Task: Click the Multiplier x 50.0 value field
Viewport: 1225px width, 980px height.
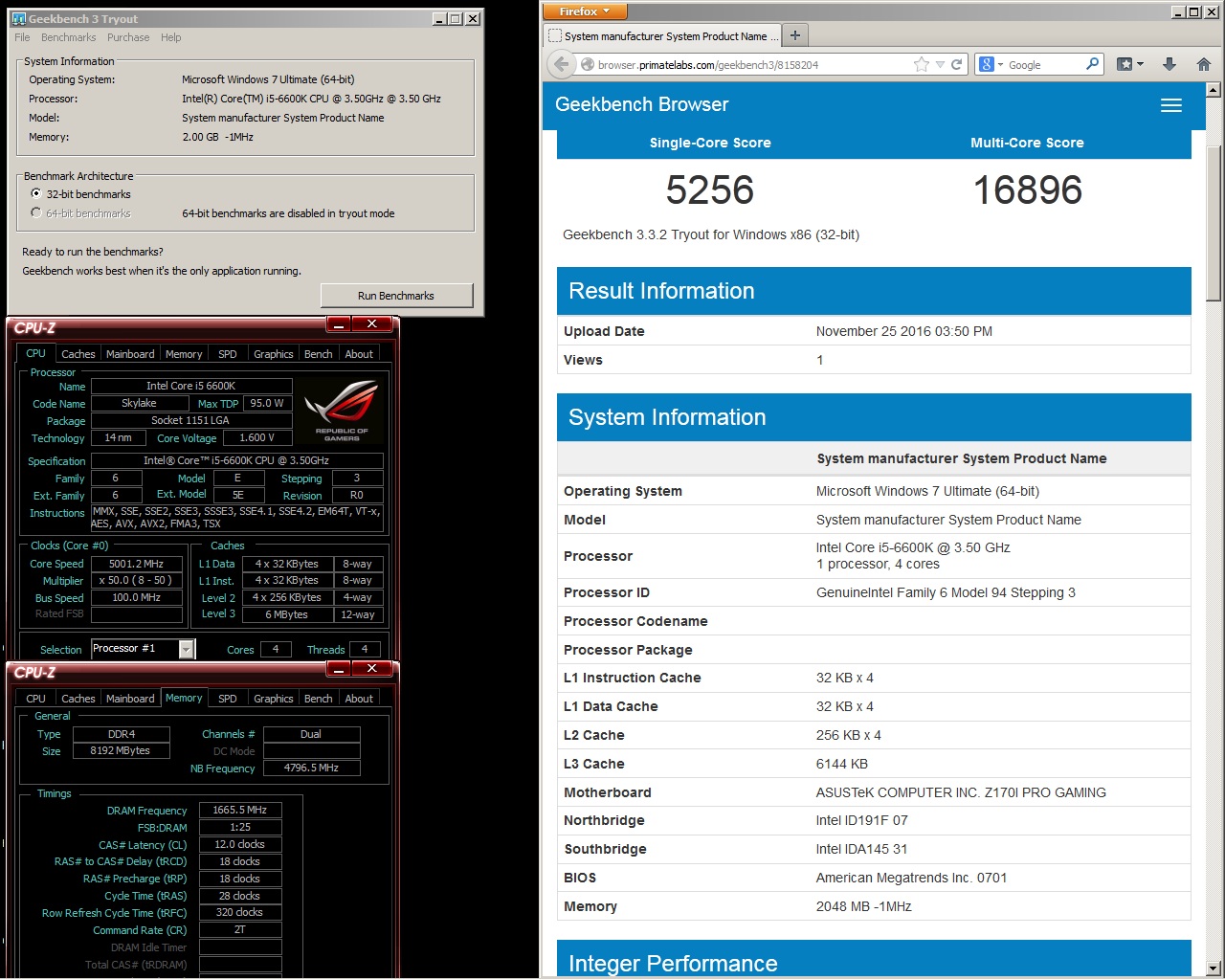Action: tap(136, 580)
